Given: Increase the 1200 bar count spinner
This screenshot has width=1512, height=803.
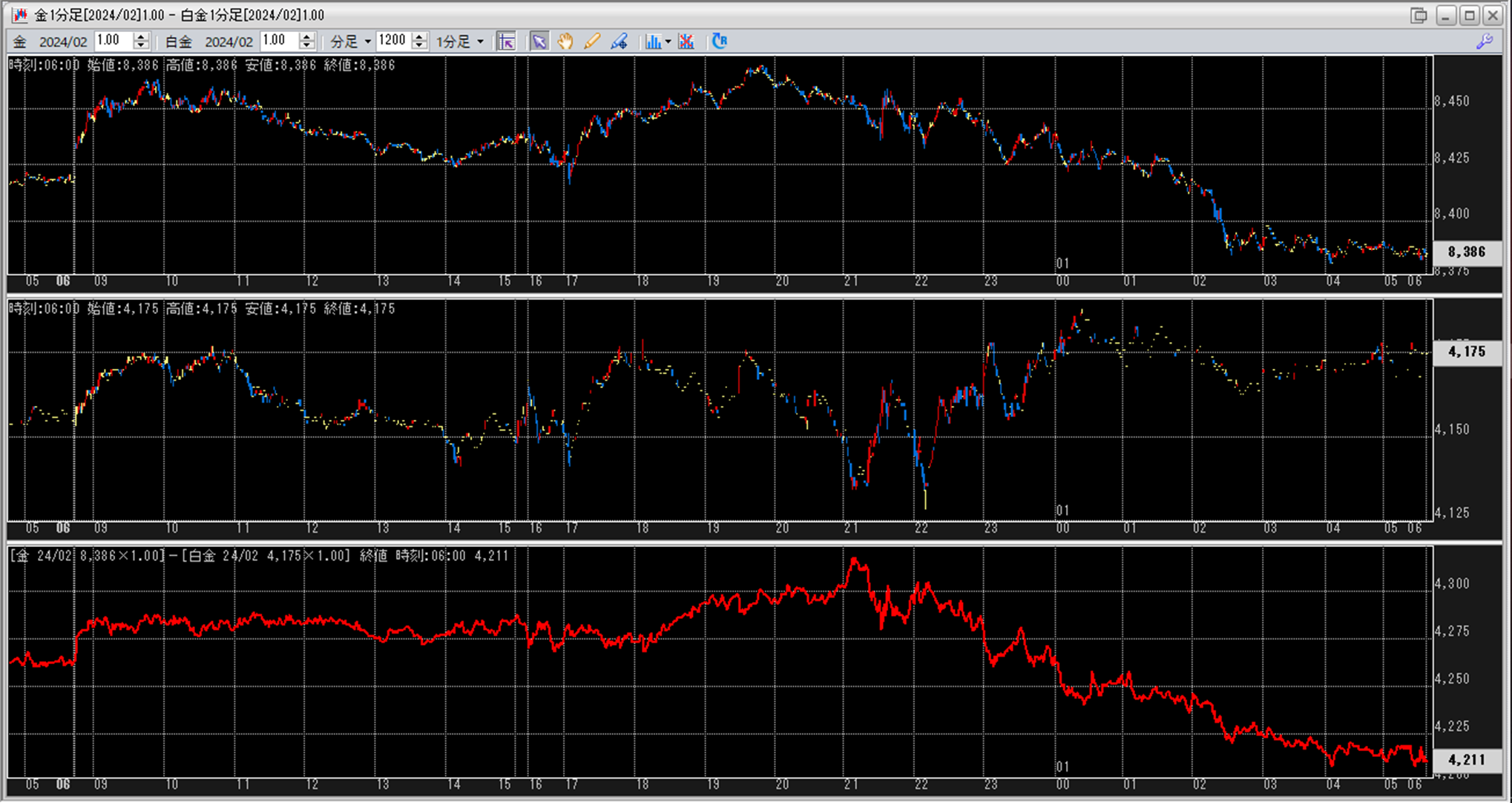Looking at the screenshot, I should [x=419, y=37].
